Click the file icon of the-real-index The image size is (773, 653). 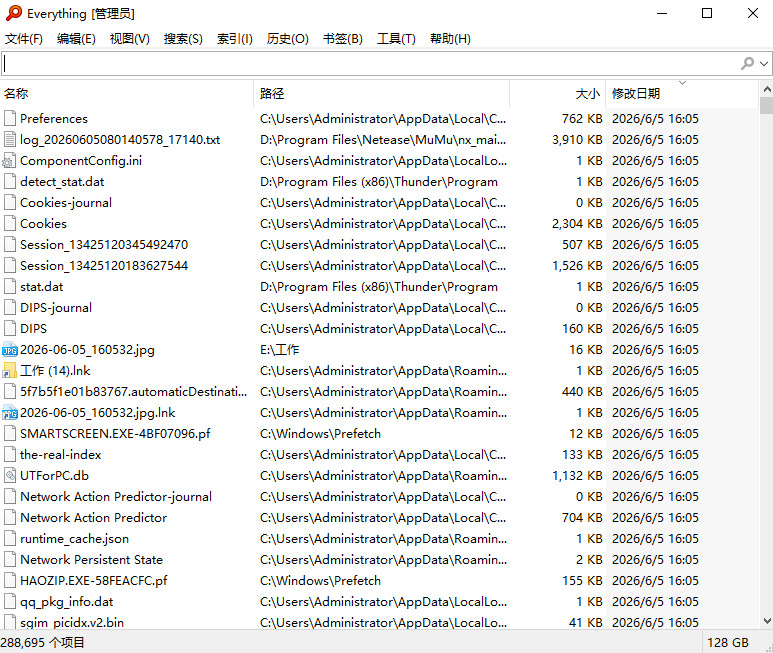pos(10,454)
